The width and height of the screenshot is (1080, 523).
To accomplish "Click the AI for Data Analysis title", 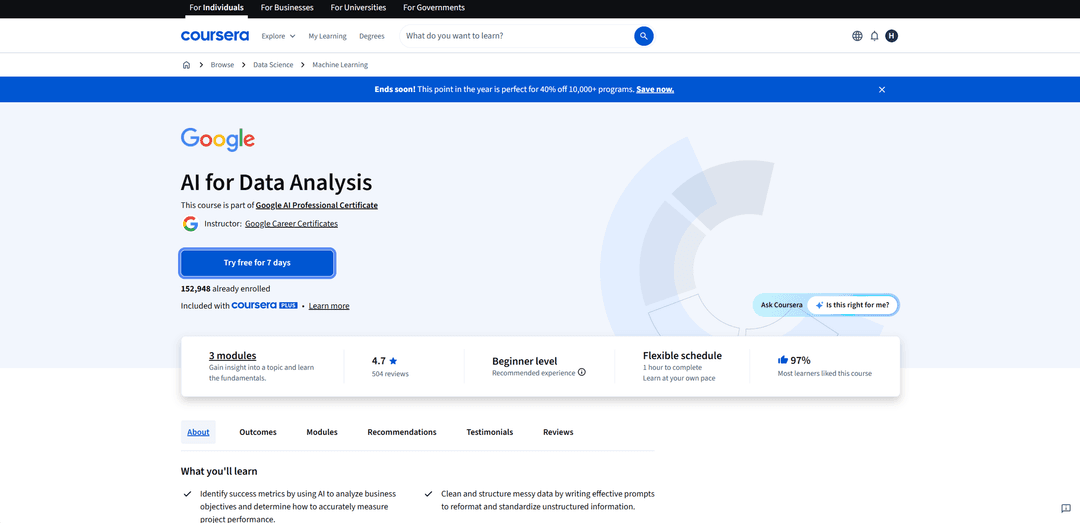I will pyautogui.click(x=276, y=183).
